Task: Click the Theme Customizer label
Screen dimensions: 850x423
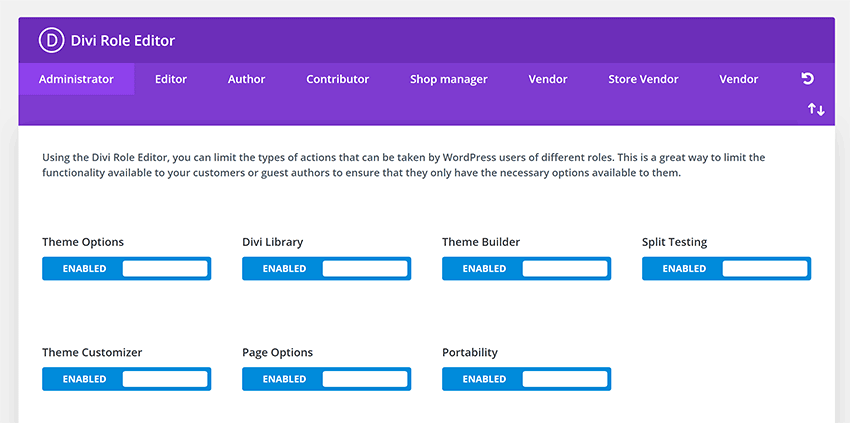Action: pyautogui.click(x=92, y=352)
